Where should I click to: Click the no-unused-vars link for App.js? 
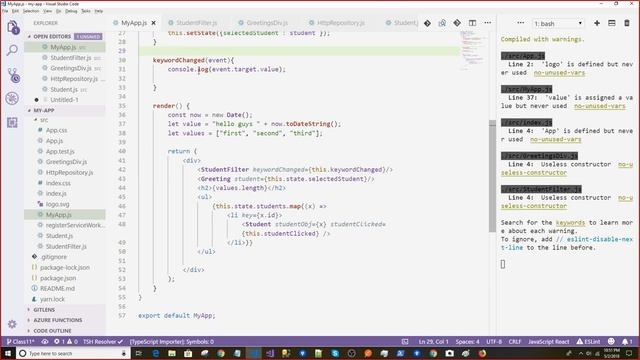click(559, 73)
